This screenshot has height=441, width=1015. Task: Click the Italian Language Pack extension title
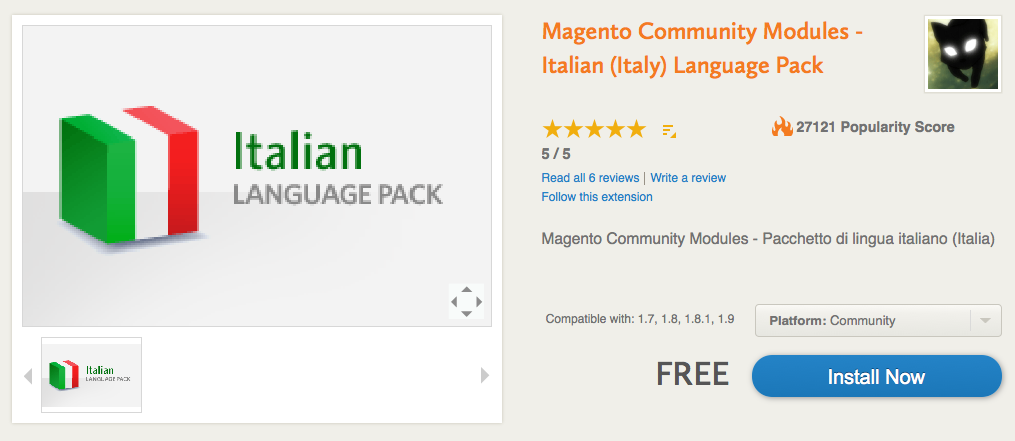point(702,49)
